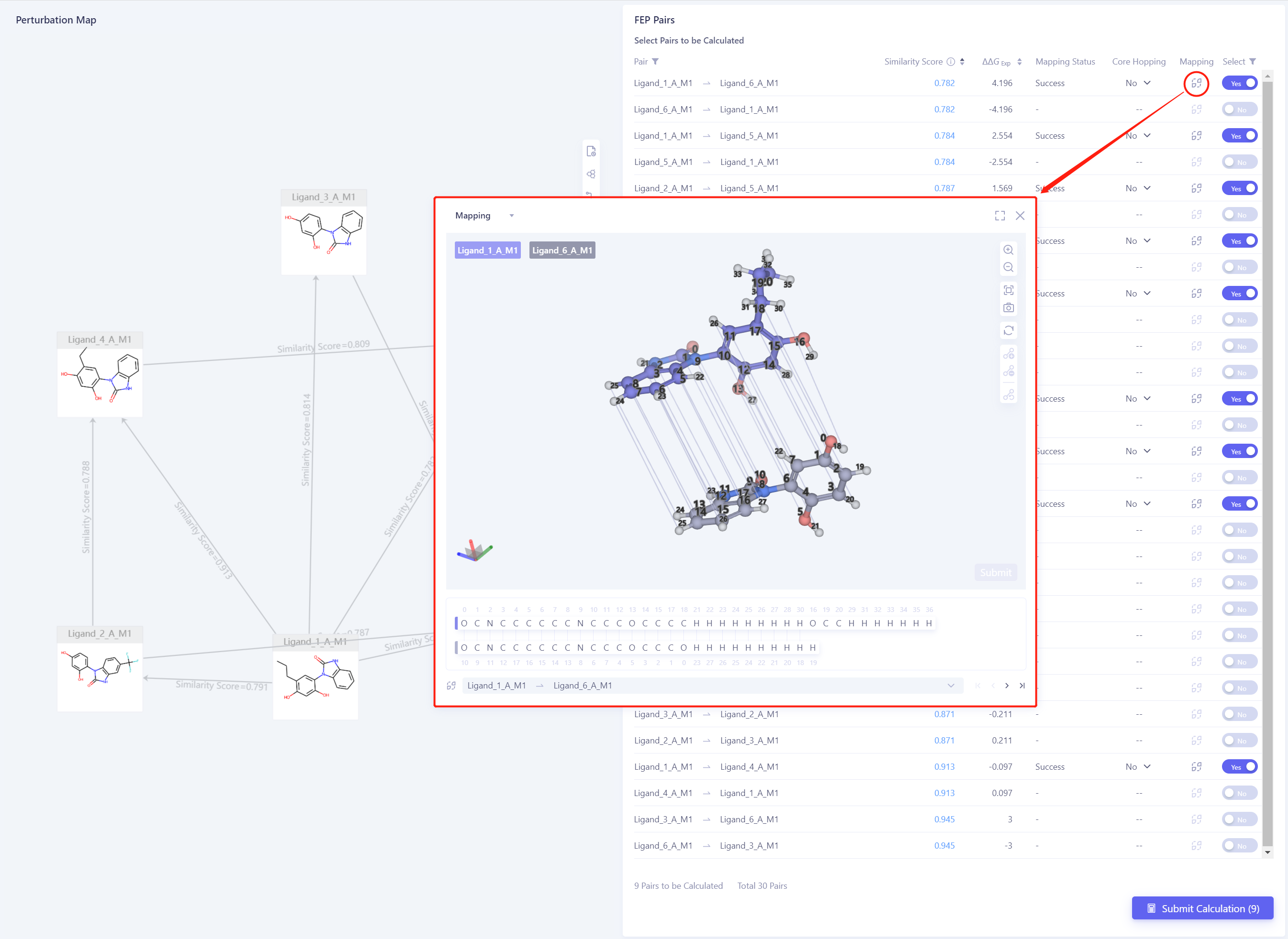Sort by Similarity Score
This screenshot has height=939, width=1288.
point(962,61)
